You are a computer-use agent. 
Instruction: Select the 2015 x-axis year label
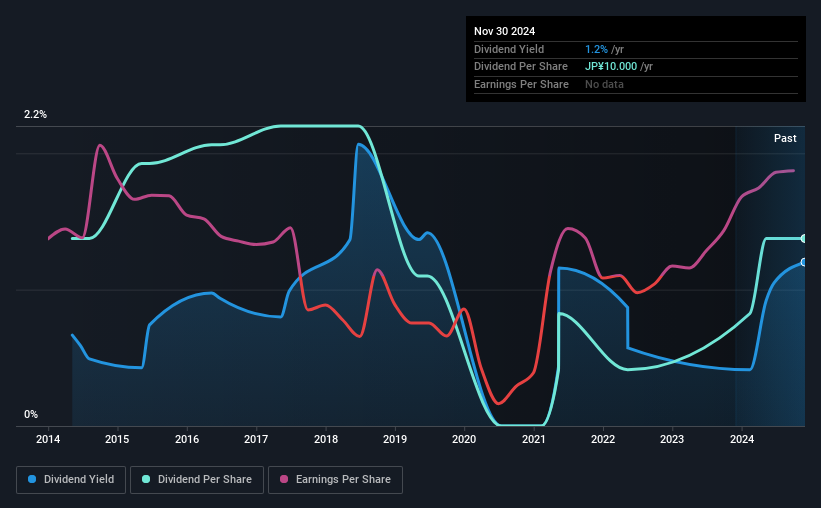point(117,439)
